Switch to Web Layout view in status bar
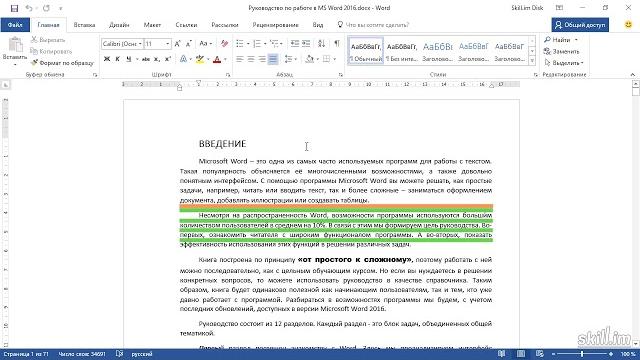This screenshot has width=640, height=360. pos(540,354)
